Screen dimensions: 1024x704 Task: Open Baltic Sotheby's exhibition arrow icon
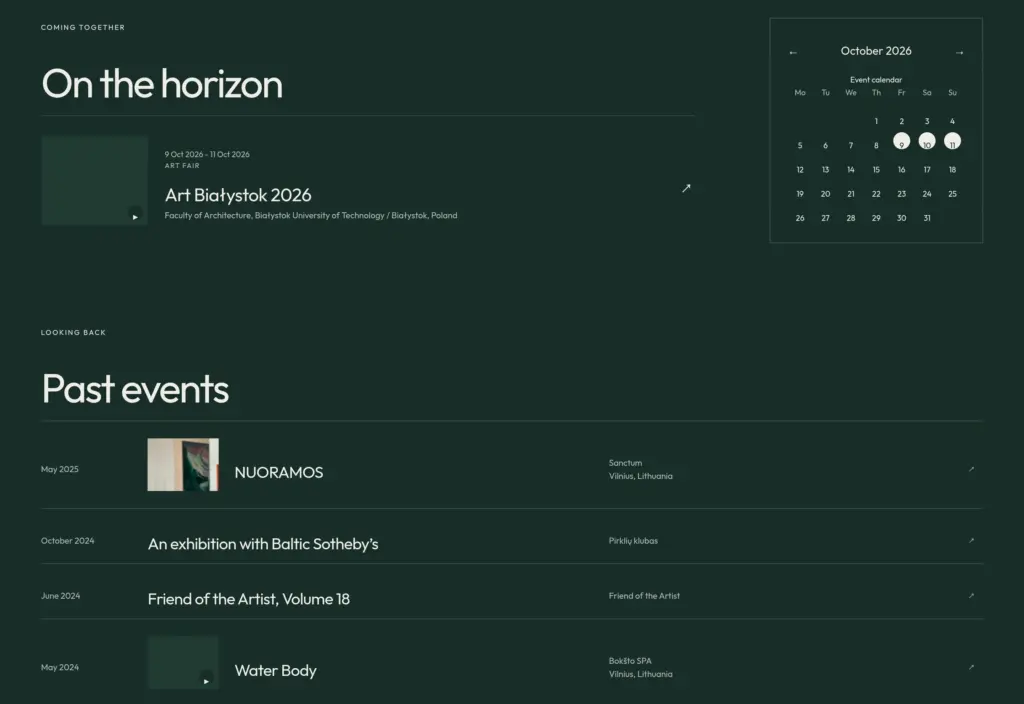pos(971,540)
